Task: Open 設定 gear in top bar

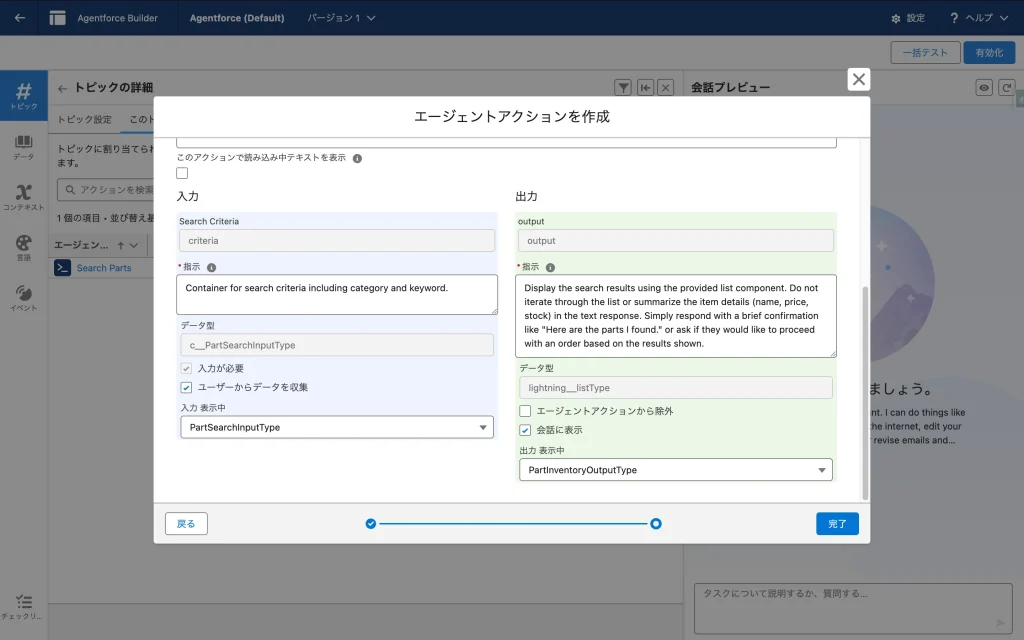Action: click(x=907, y=18)
